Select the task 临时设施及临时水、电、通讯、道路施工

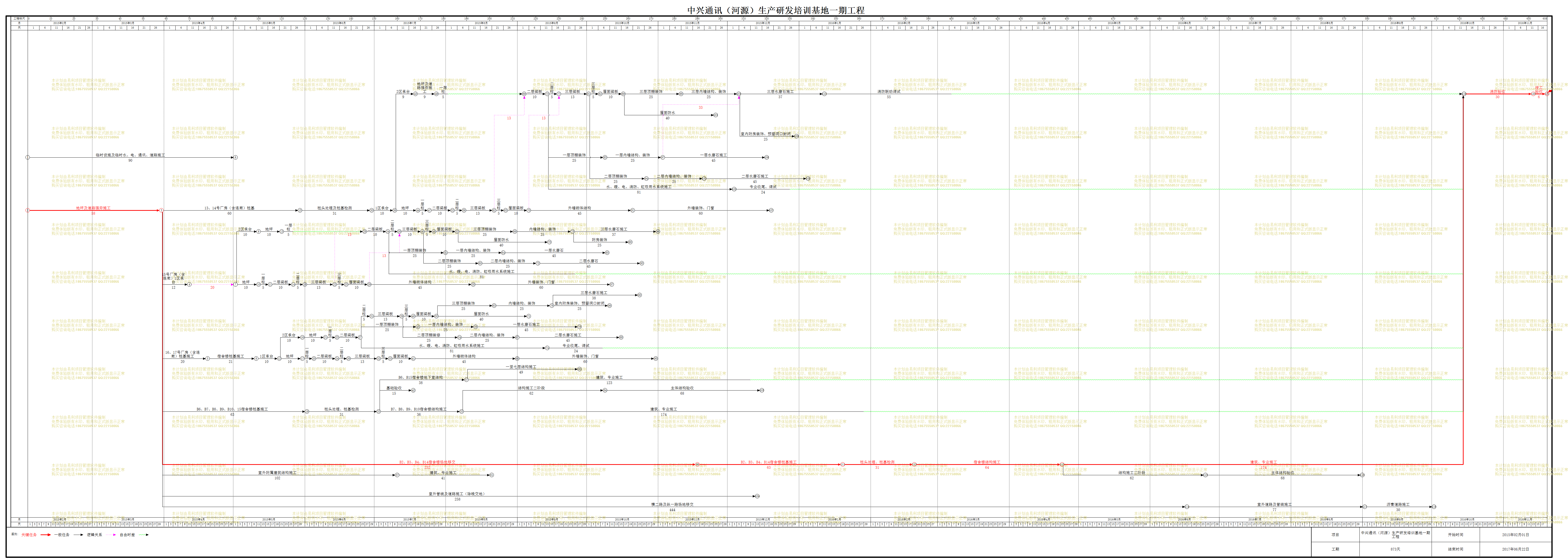(x=130, y=155)
